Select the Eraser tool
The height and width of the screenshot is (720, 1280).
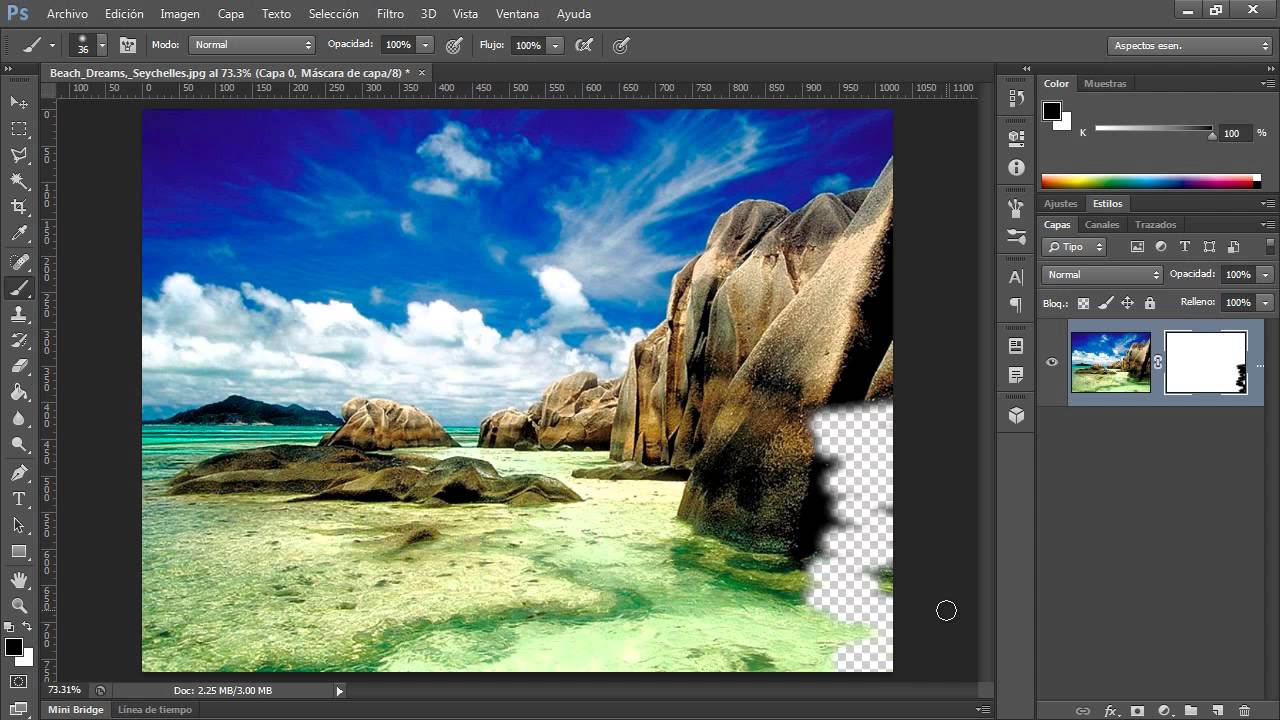tap(19, 366)
